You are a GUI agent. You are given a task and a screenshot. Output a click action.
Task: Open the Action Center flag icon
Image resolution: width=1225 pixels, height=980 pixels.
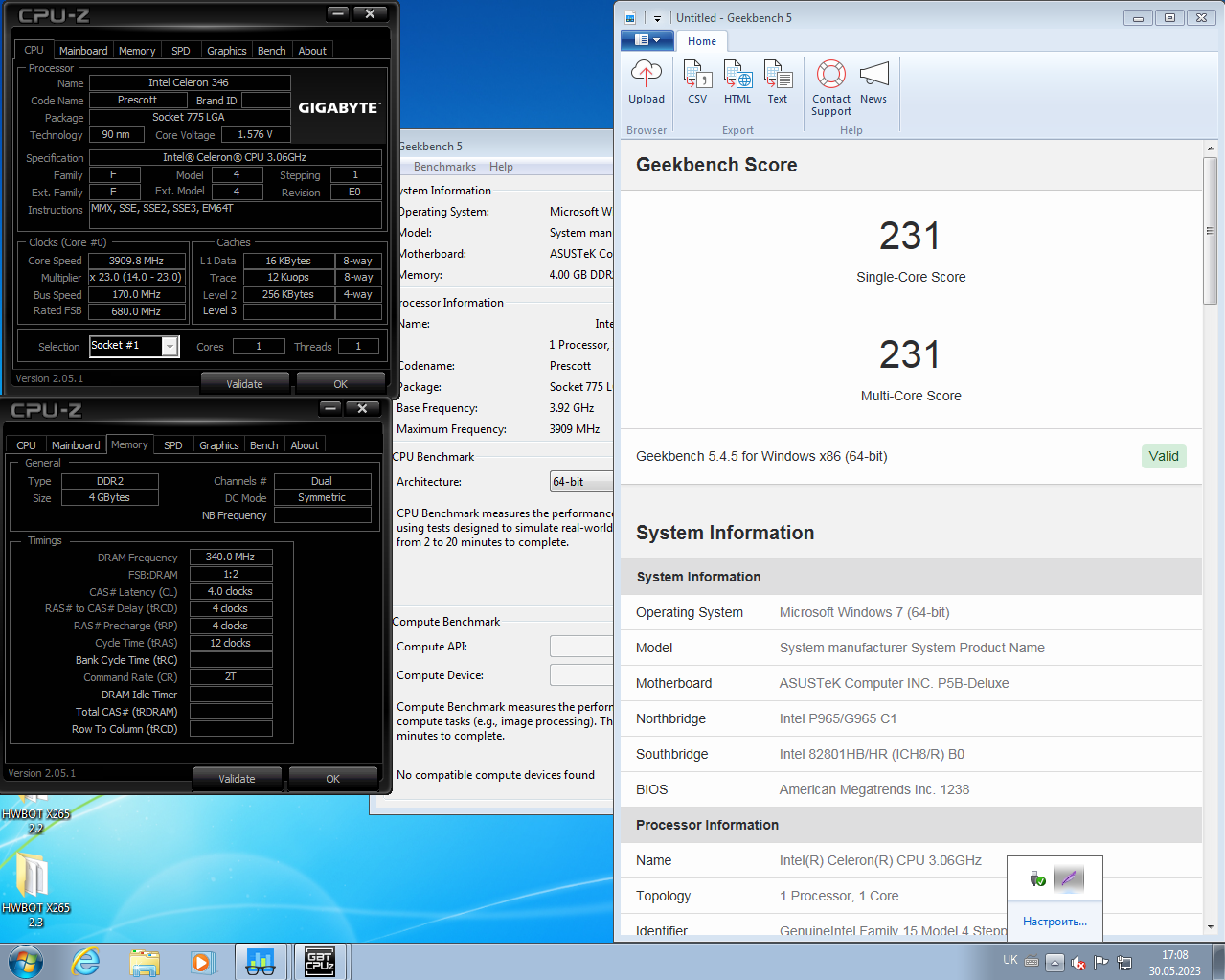(1101, 962)
